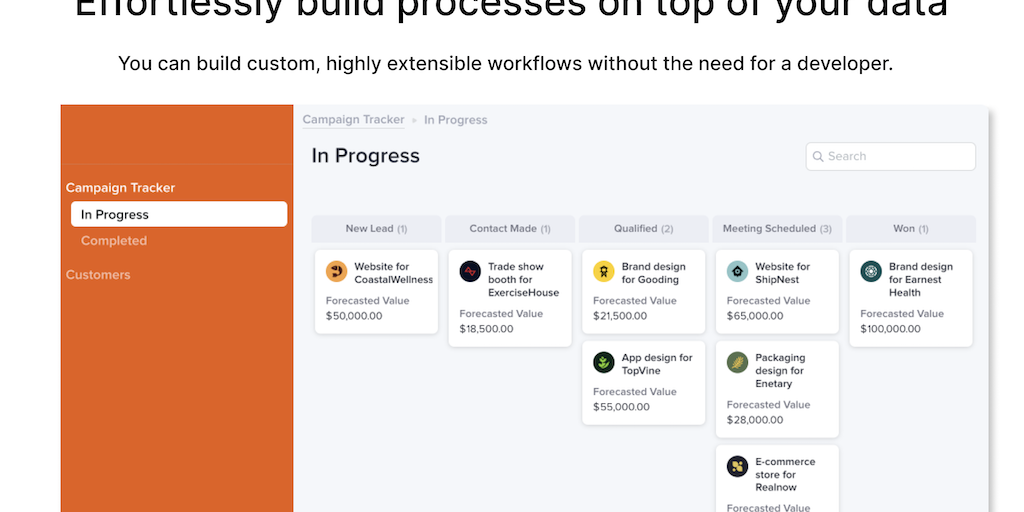
Task: Select In Progress in the sidebar
Action: pyautogui.click(x=178, y=214)
